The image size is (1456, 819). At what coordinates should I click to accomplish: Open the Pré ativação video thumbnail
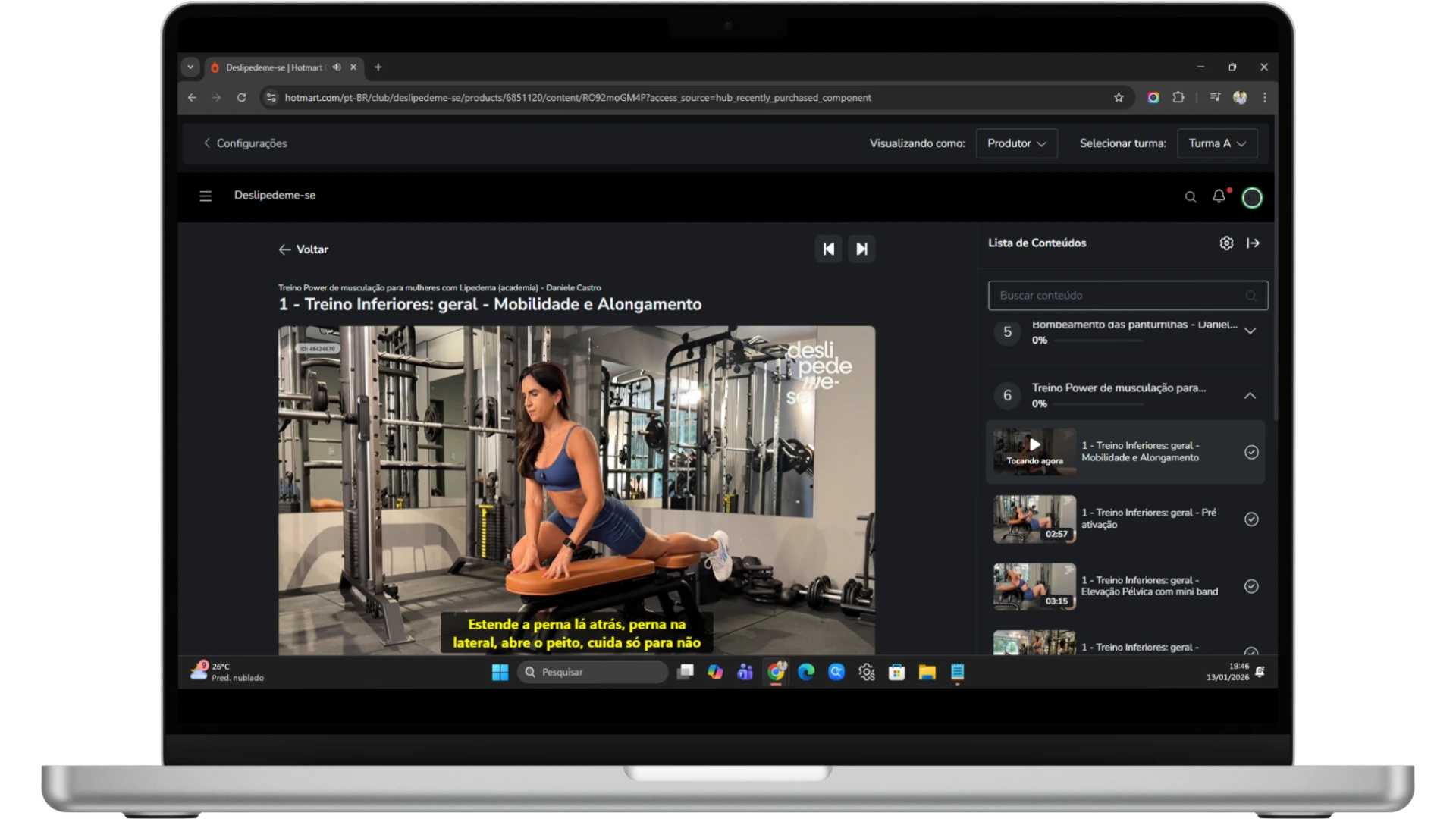pyautogui.click(x=1034, y=519)
